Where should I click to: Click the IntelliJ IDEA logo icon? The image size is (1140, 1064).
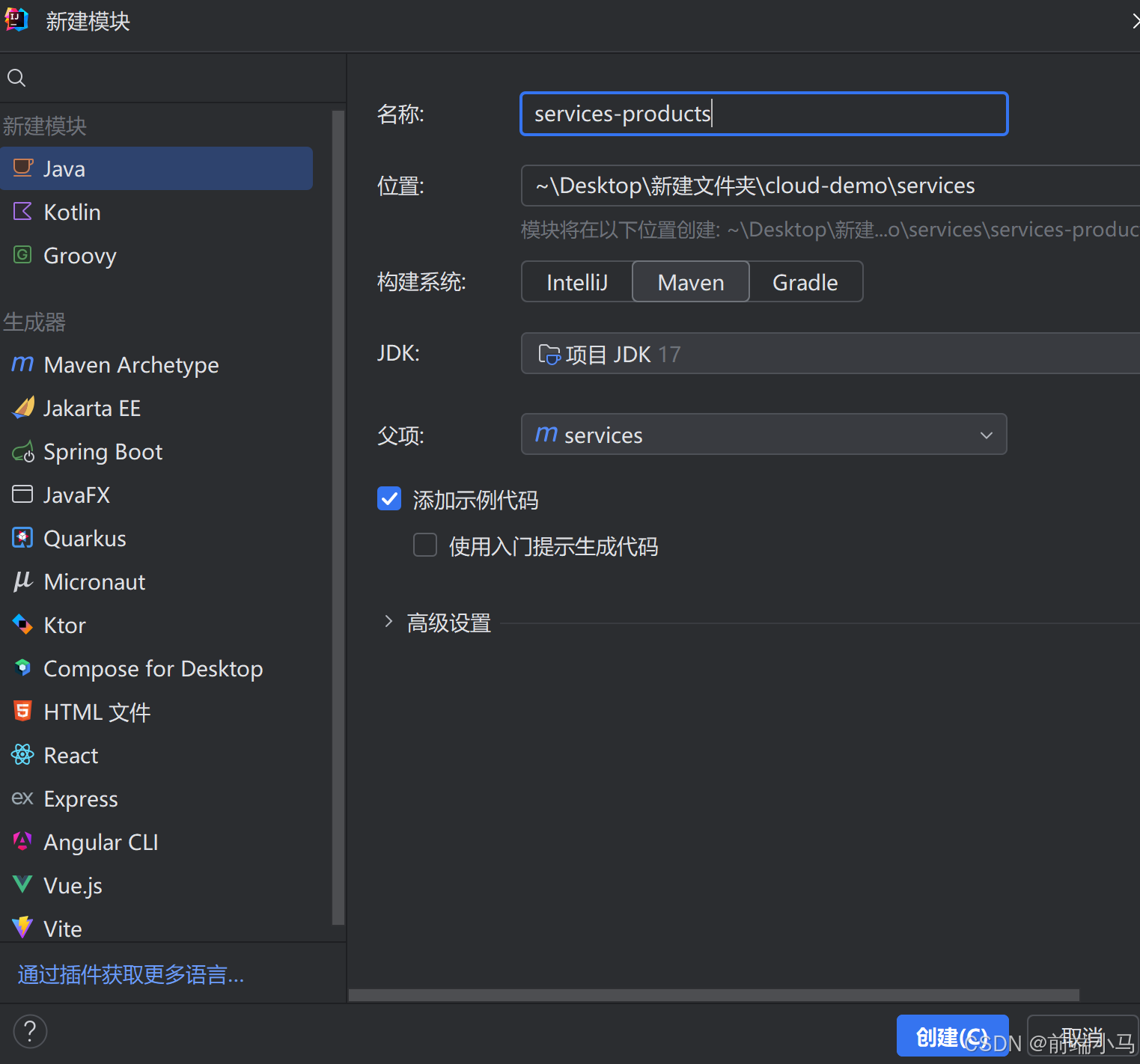click(16, 20)
